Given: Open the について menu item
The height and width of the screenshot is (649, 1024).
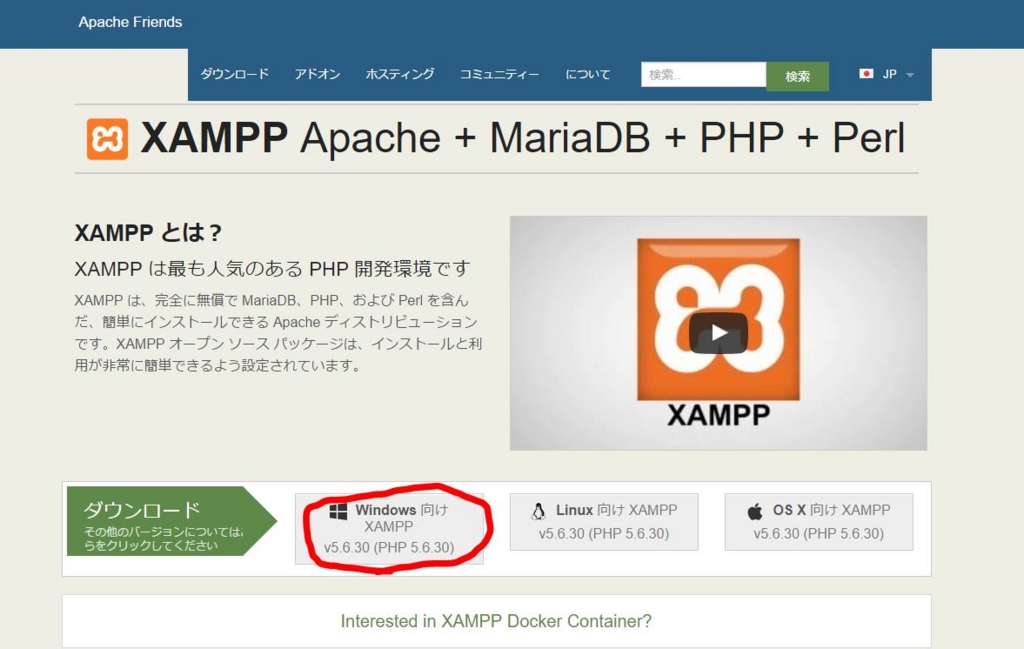Looking at the screenshot, I should 588,74.
